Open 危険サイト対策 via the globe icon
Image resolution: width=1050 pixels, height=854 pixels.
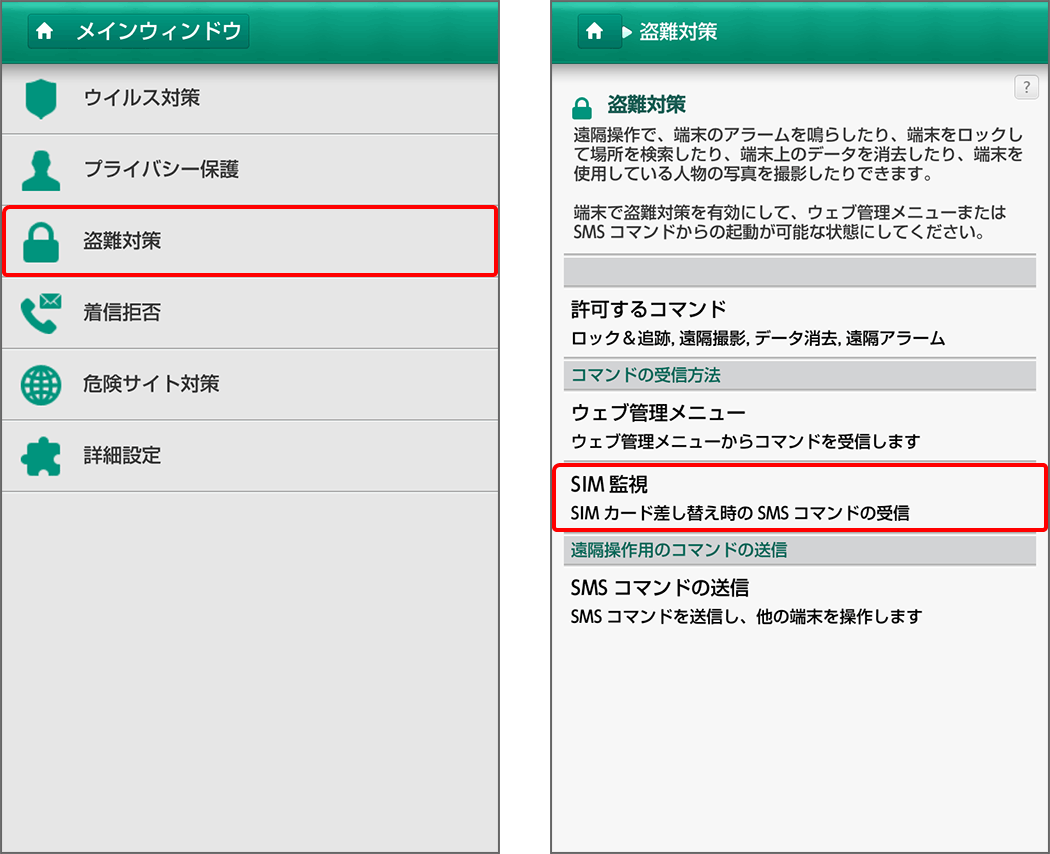coord(40,384)
